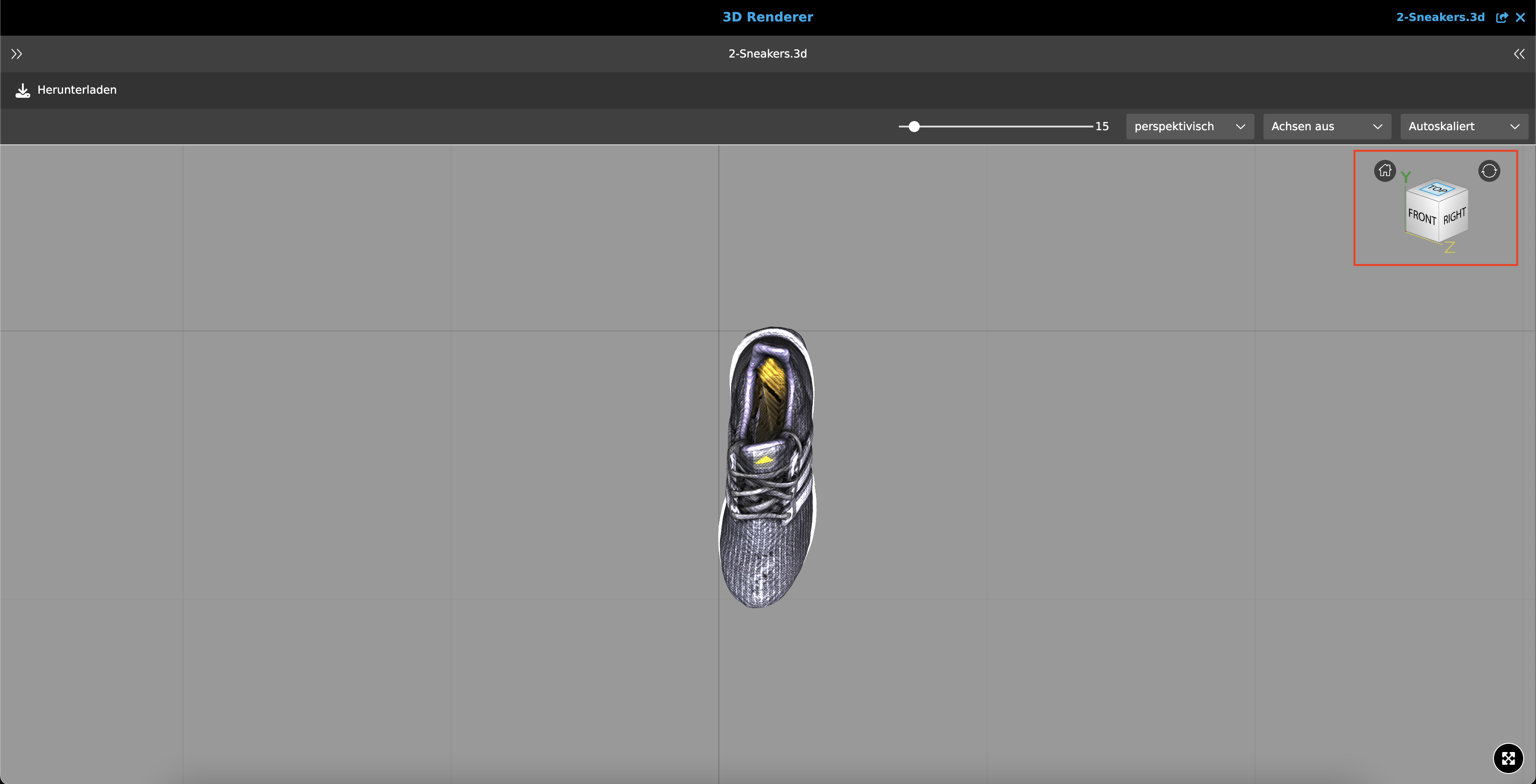This screenshot has width=1536, height=784.
Task: Open the Autoskaliert scaling dropdown
Action: tap(1464, 126)
